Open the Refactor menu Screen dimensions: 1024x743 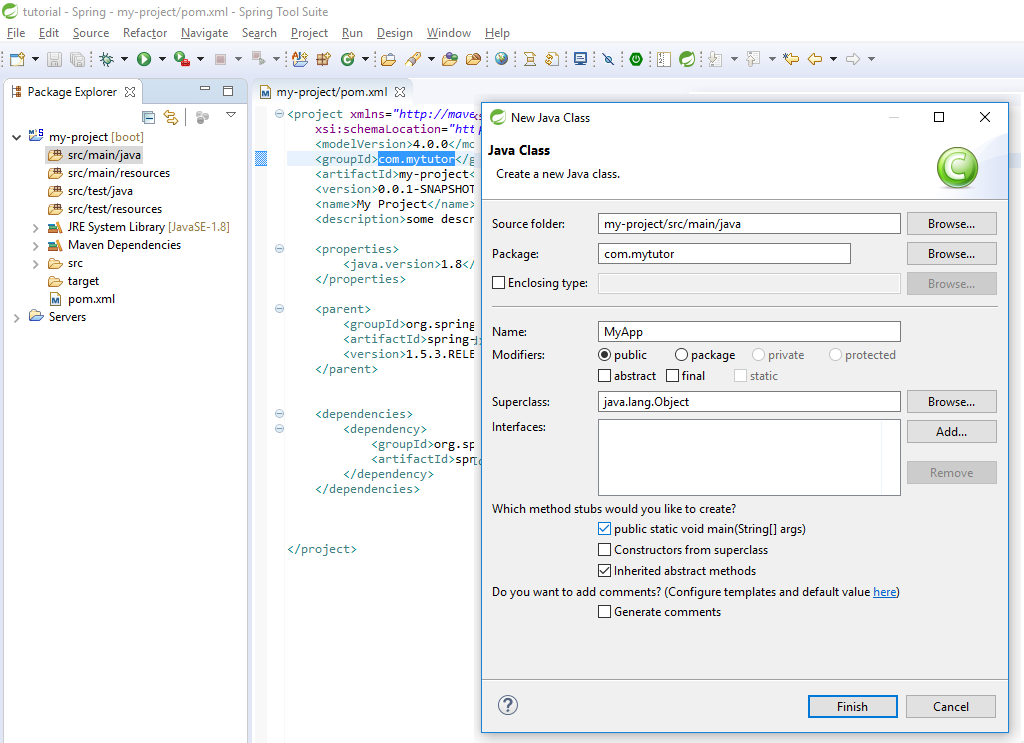pyautogui.click(x=145, y=33)
